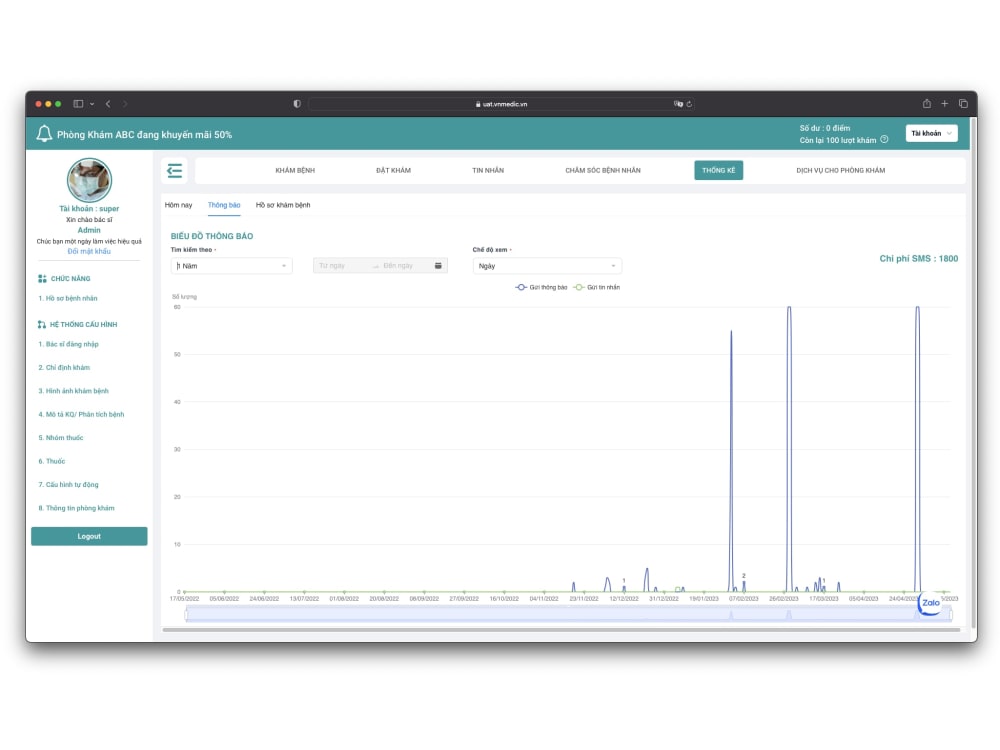Click the notification bell icon
The height and width of the screenshot is (750, 1000).
[44, 134]
